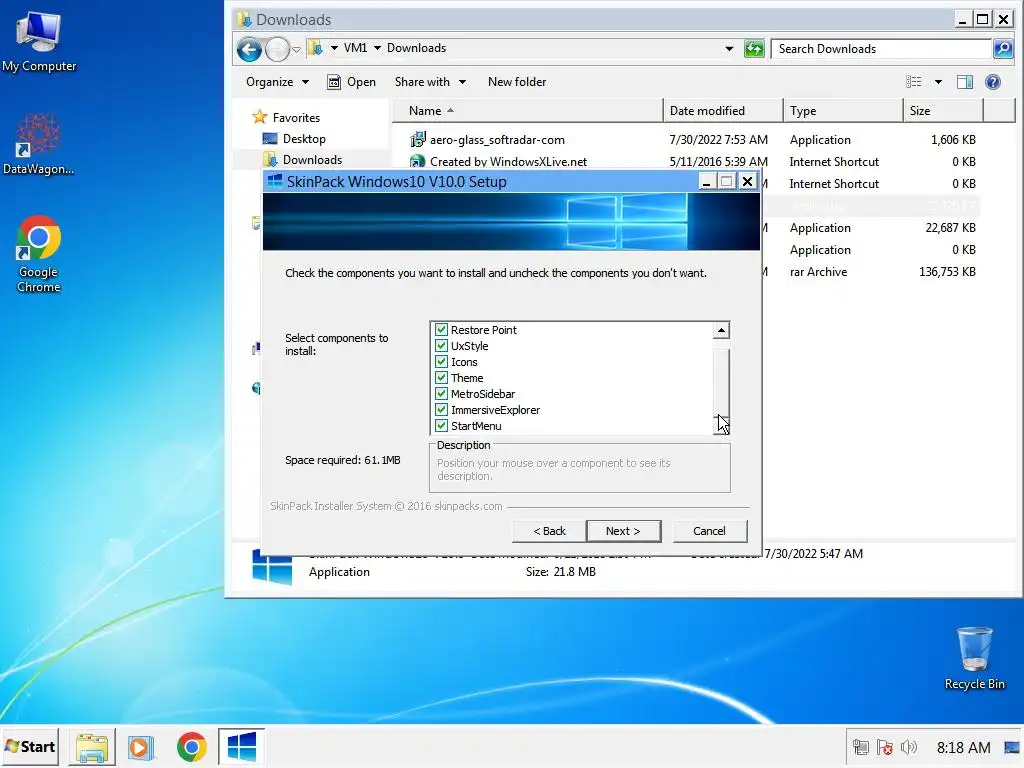Cancel the SkinPack installation

709,531
